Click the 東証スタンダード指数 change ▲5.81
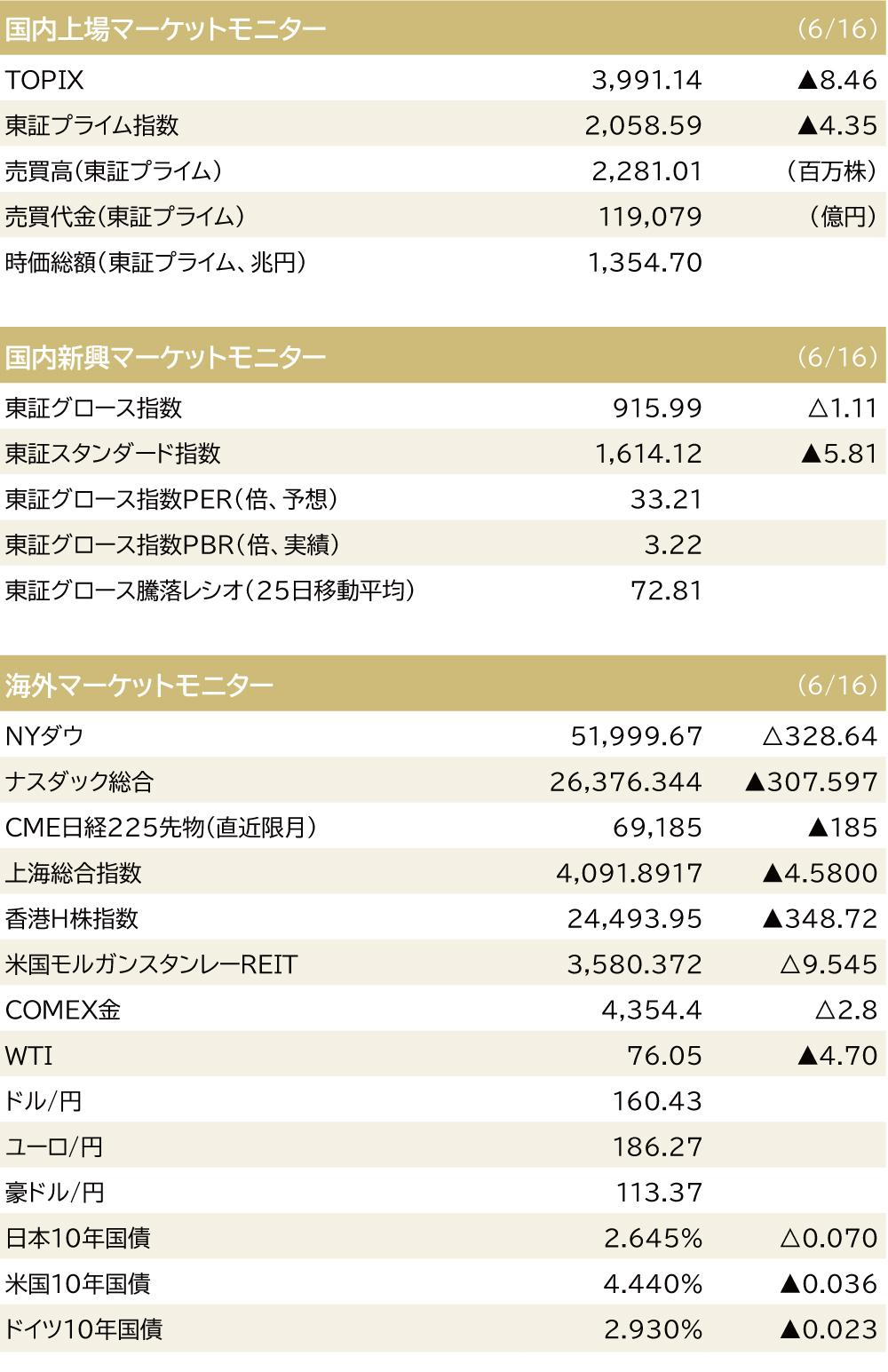 pyautogui.click(x=838, y=454)
